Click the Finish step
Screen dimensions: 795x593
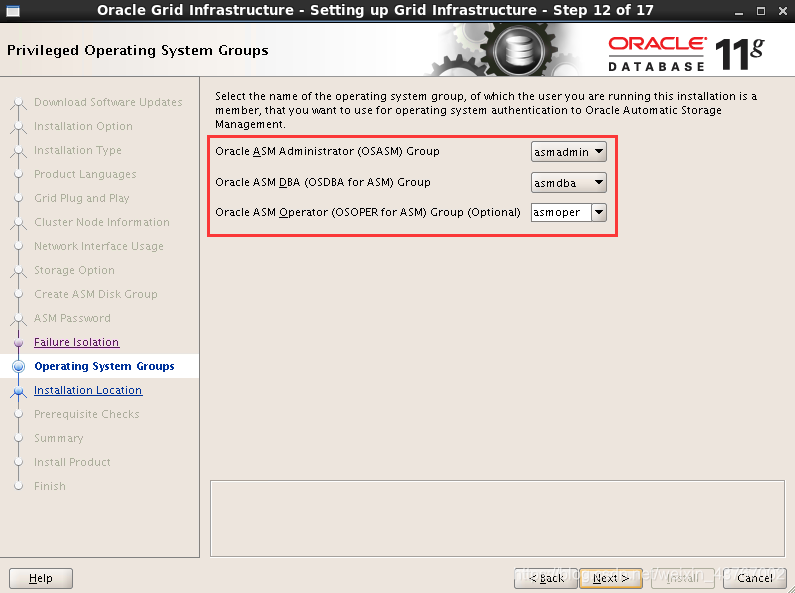50,486
